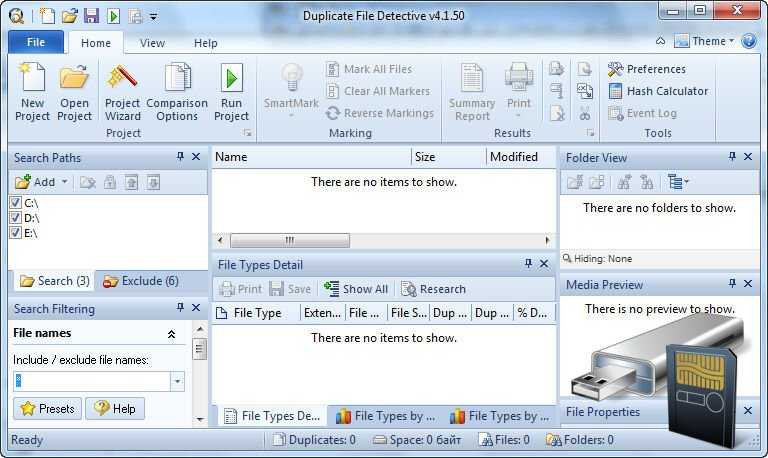The image size is (768, 458).
Task: Click the Research toolbar button
Action: tap(433, 289)
